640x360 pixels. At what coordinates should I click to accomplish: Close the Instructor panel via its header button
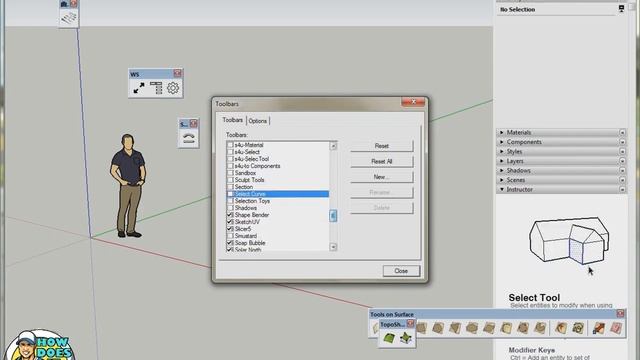[x=622, y=189]
